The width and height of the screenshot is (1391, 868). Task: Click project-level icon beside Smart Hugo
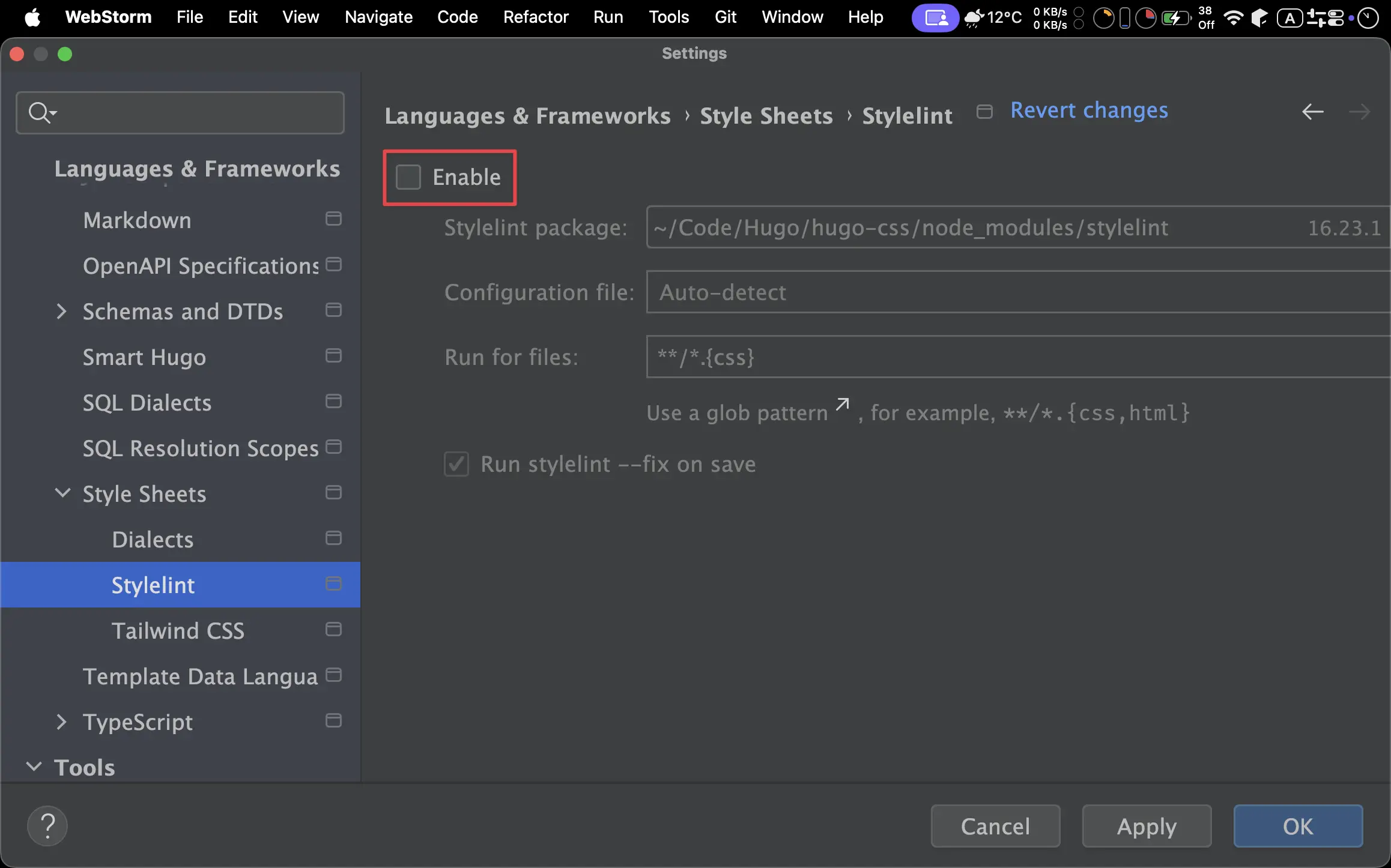tap(333, 356)
